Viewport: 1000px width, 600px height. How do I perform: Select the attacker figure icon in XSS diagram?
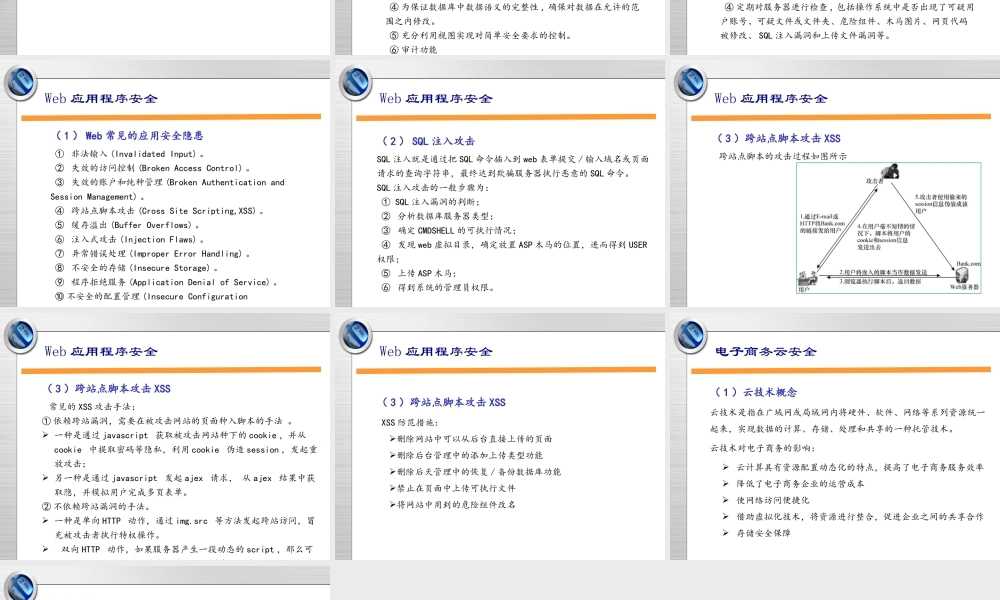tap(891, 173)
